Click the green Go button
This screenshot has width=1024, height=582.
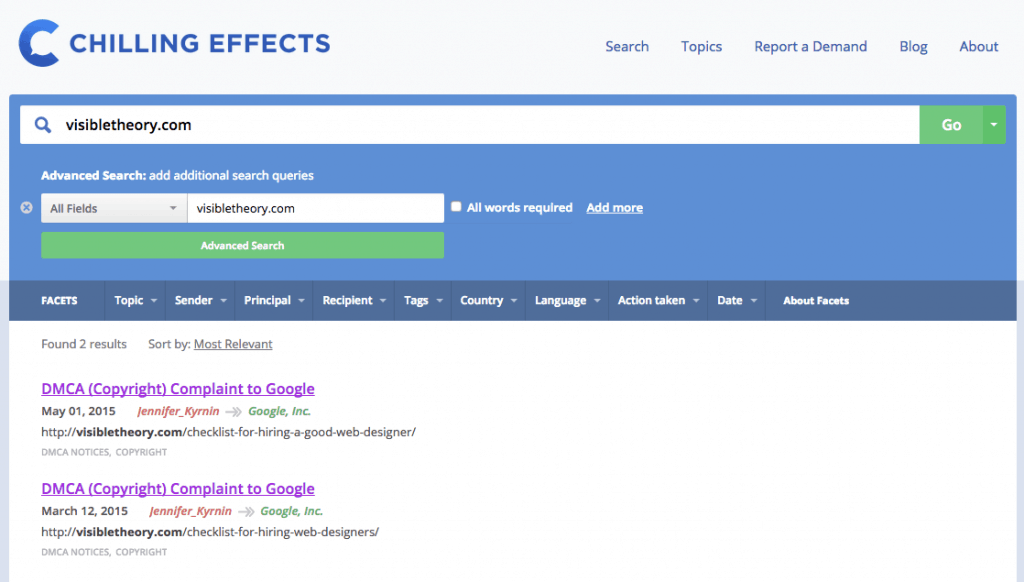(951, 125)
